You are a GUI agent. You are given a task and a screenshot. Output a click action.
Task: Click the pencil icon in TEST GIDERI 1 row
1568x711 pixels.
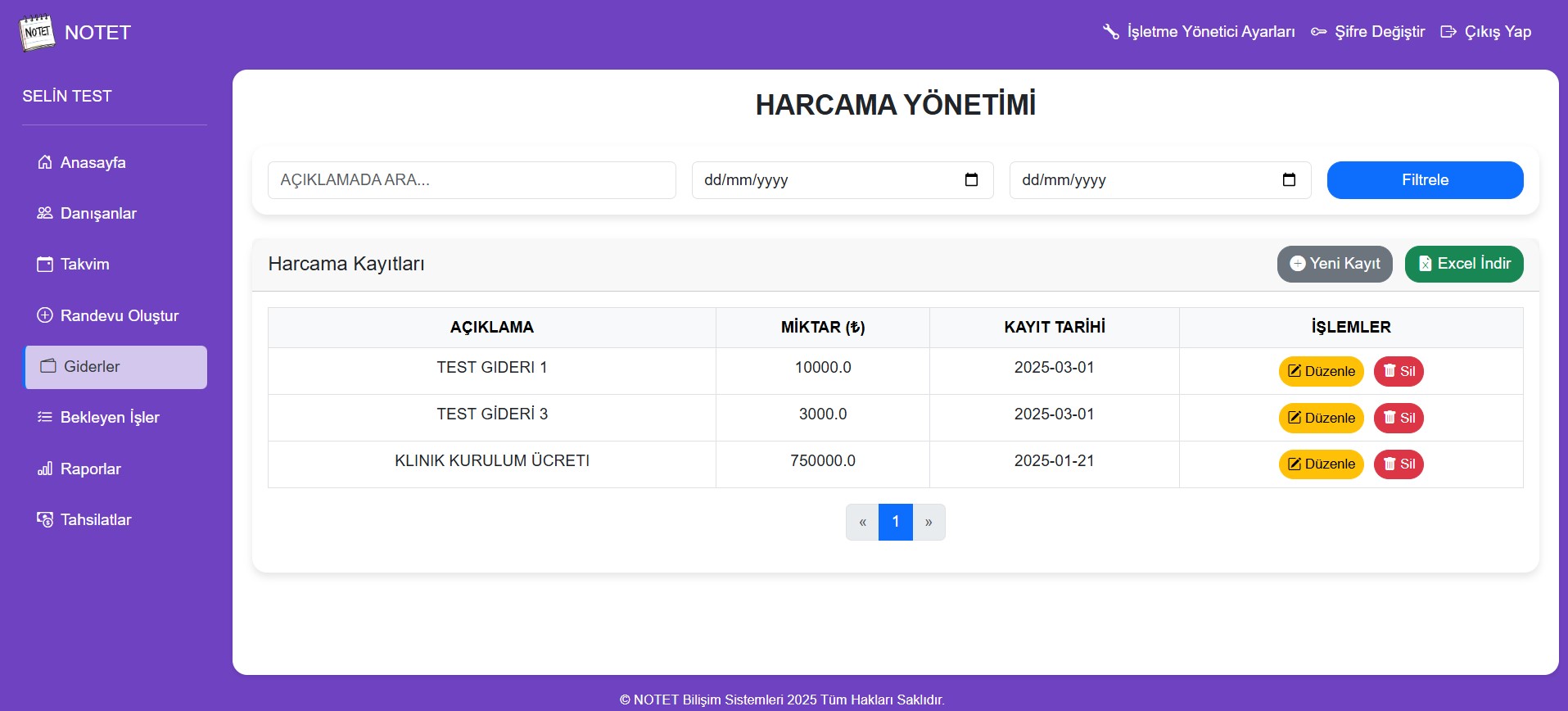(x=1295, y=371)
